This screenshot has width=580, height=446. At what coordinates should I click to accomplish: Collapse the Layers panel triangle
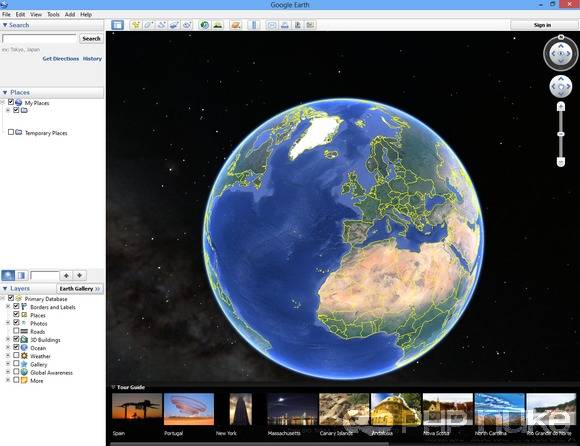tap(5, 288)
